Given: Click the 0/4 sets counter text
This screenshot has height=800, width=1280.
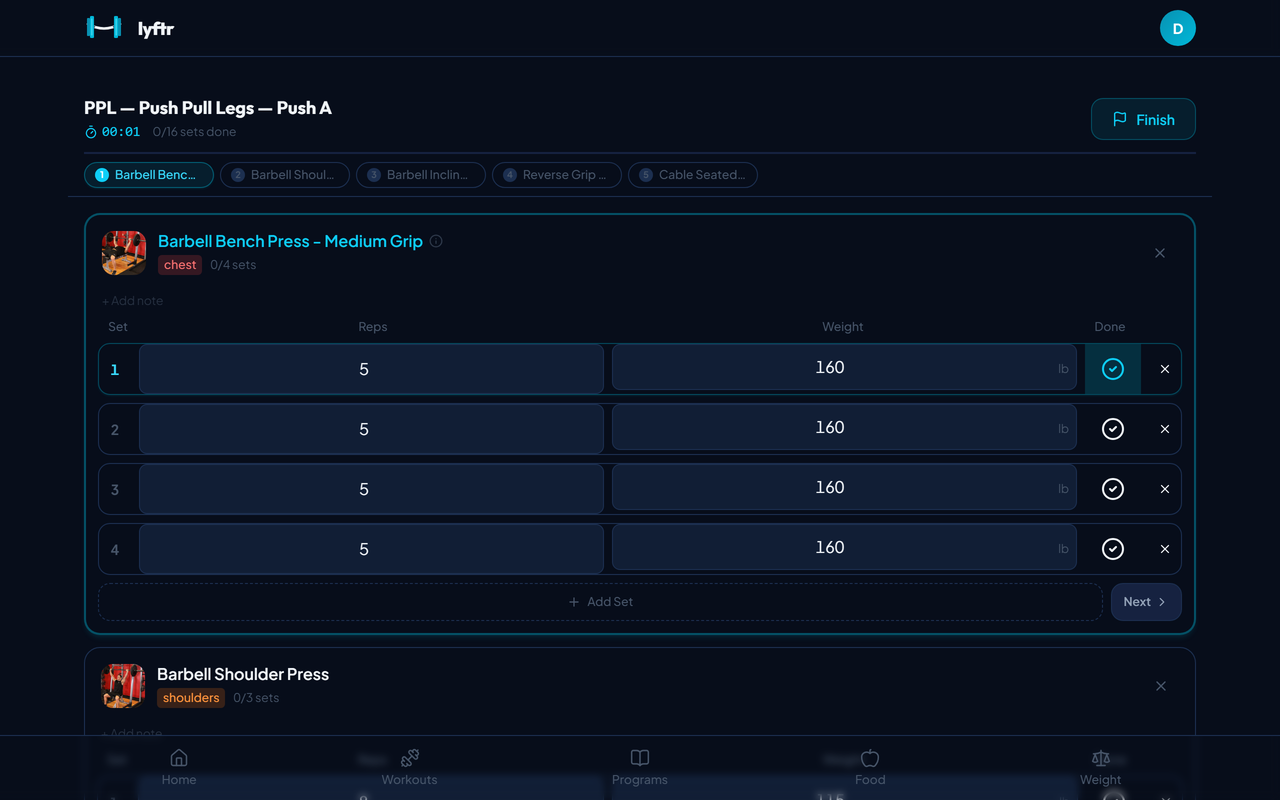Looking at the screenshot, I should (x=233, y=265).
